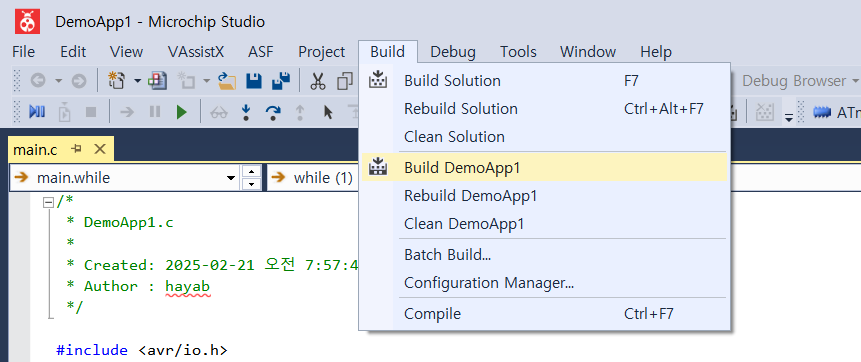Click the New Project icon
861x362 pixels.
pos(117,81)
